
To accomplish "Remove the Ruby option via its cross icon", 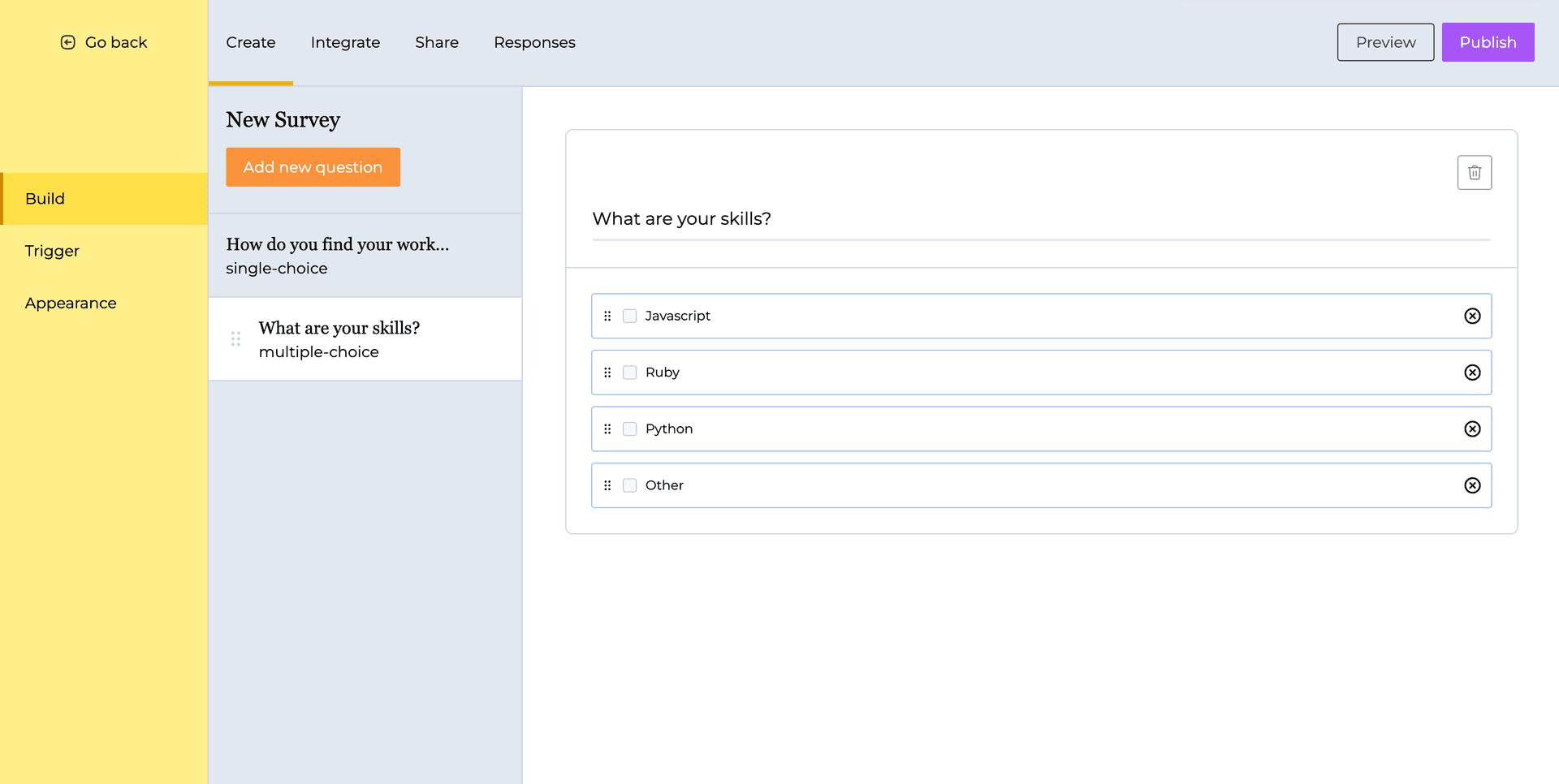I will coord(1472,373).
